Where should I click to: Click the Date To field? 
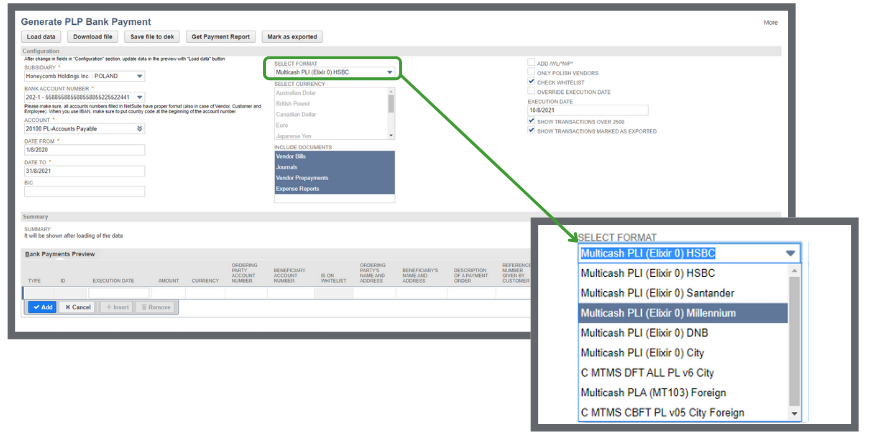pyautogui.click(x=84, y=171)
